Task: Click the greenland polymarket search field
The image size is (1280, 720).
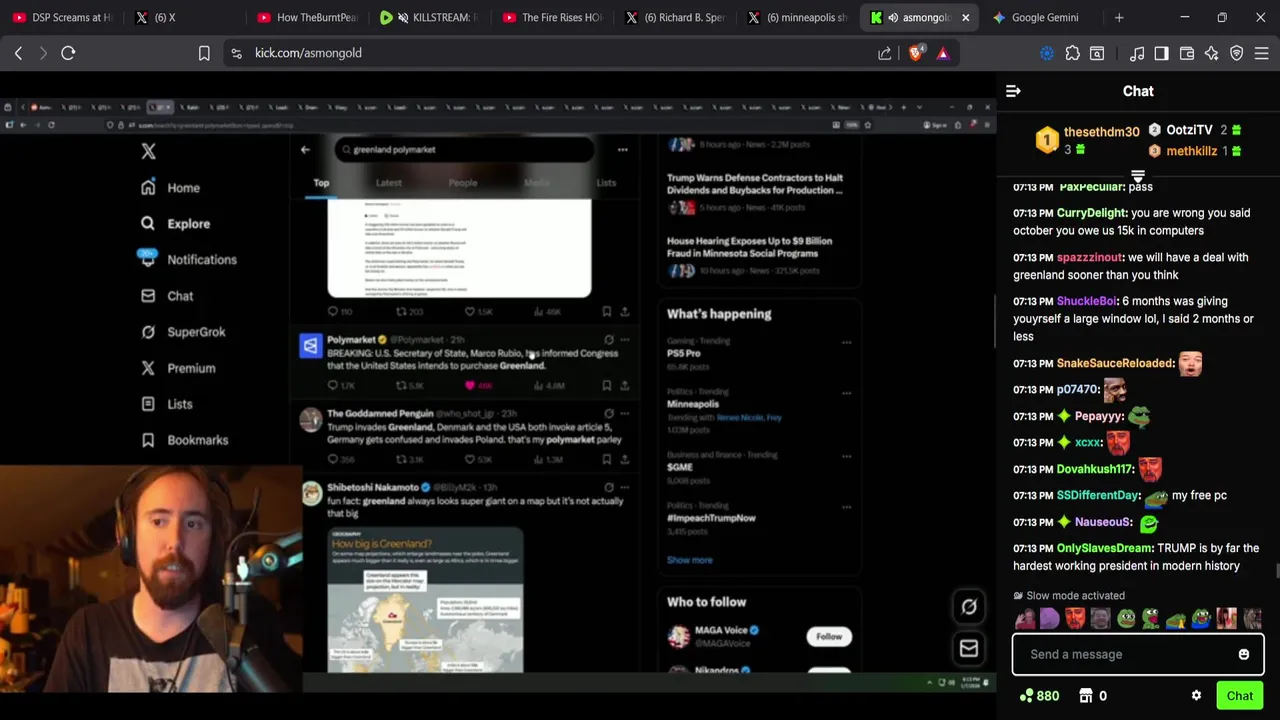Action: 464,150
